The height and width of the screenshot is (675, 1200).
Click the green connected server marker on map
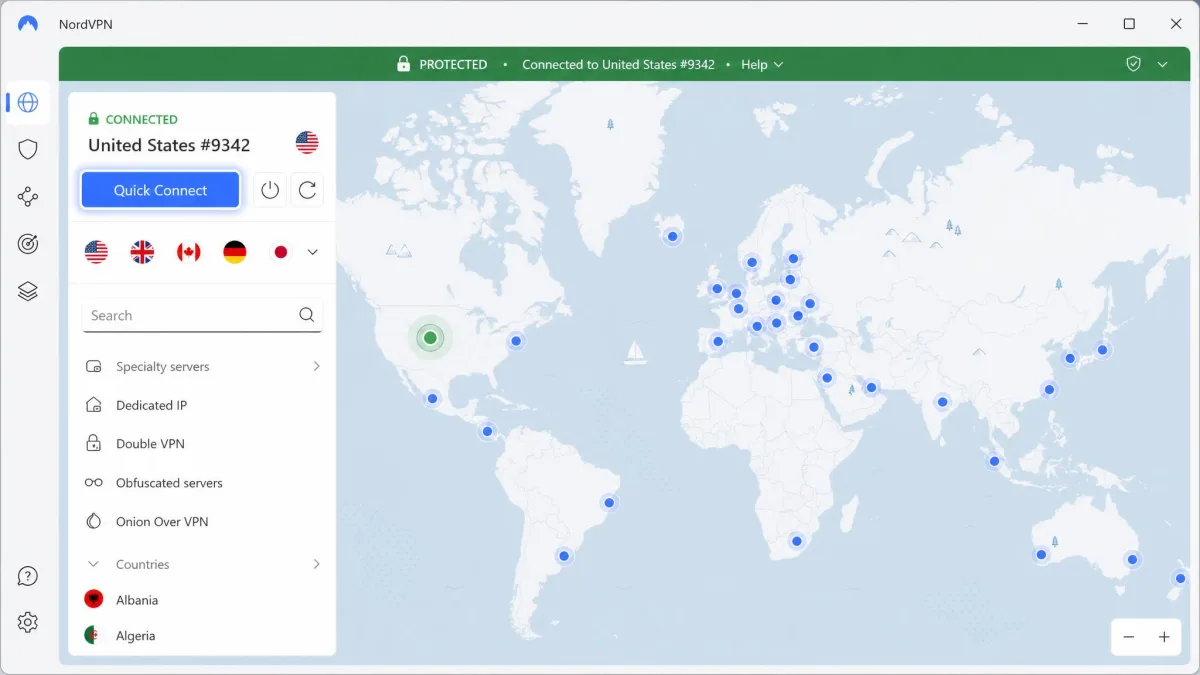tap(430, 338)
